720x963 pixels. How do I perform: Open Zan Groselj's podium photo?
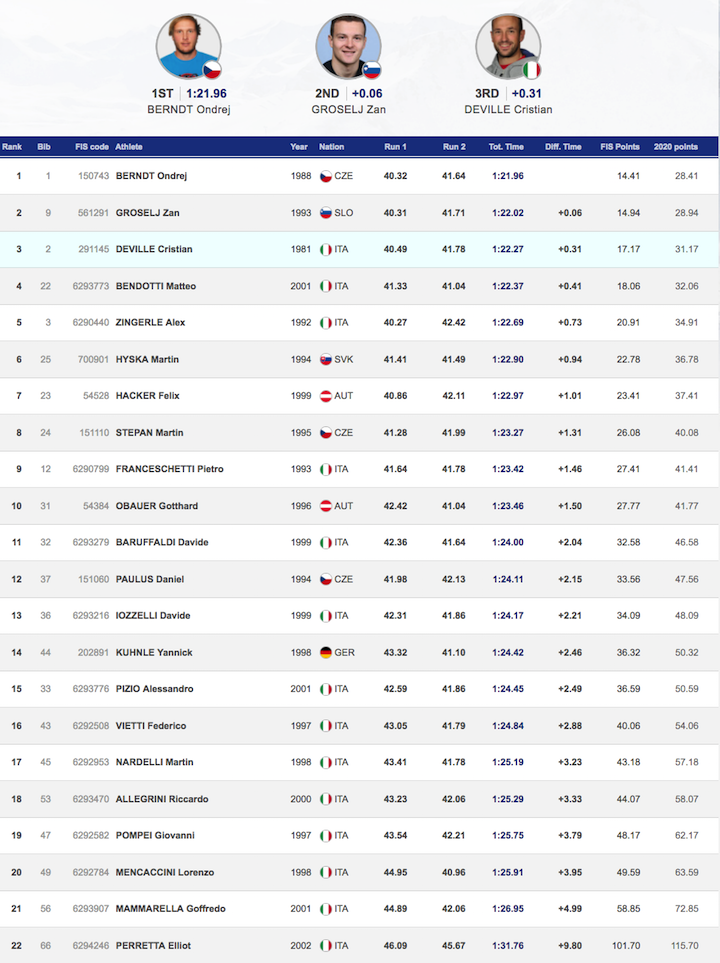(348, 47)
